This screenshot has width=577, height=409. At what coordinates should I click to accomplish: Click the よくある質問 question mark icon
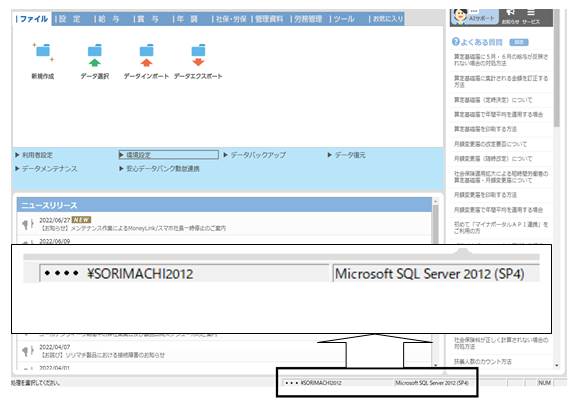[456, 42]
